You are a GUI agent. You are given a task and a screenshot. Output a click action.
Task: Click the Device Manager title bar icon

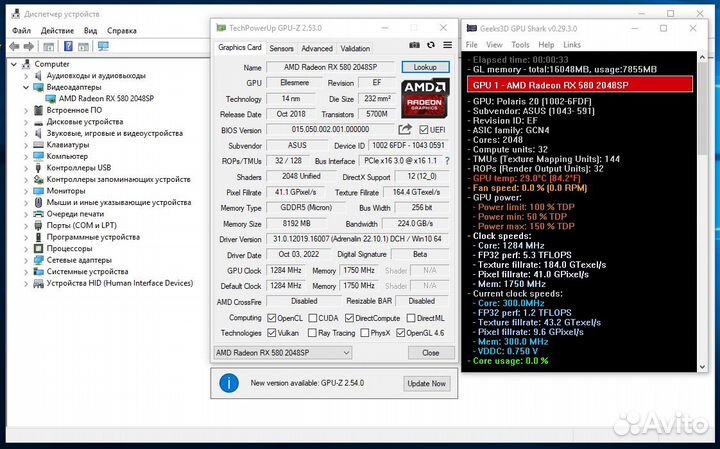[x=16, y=14]
